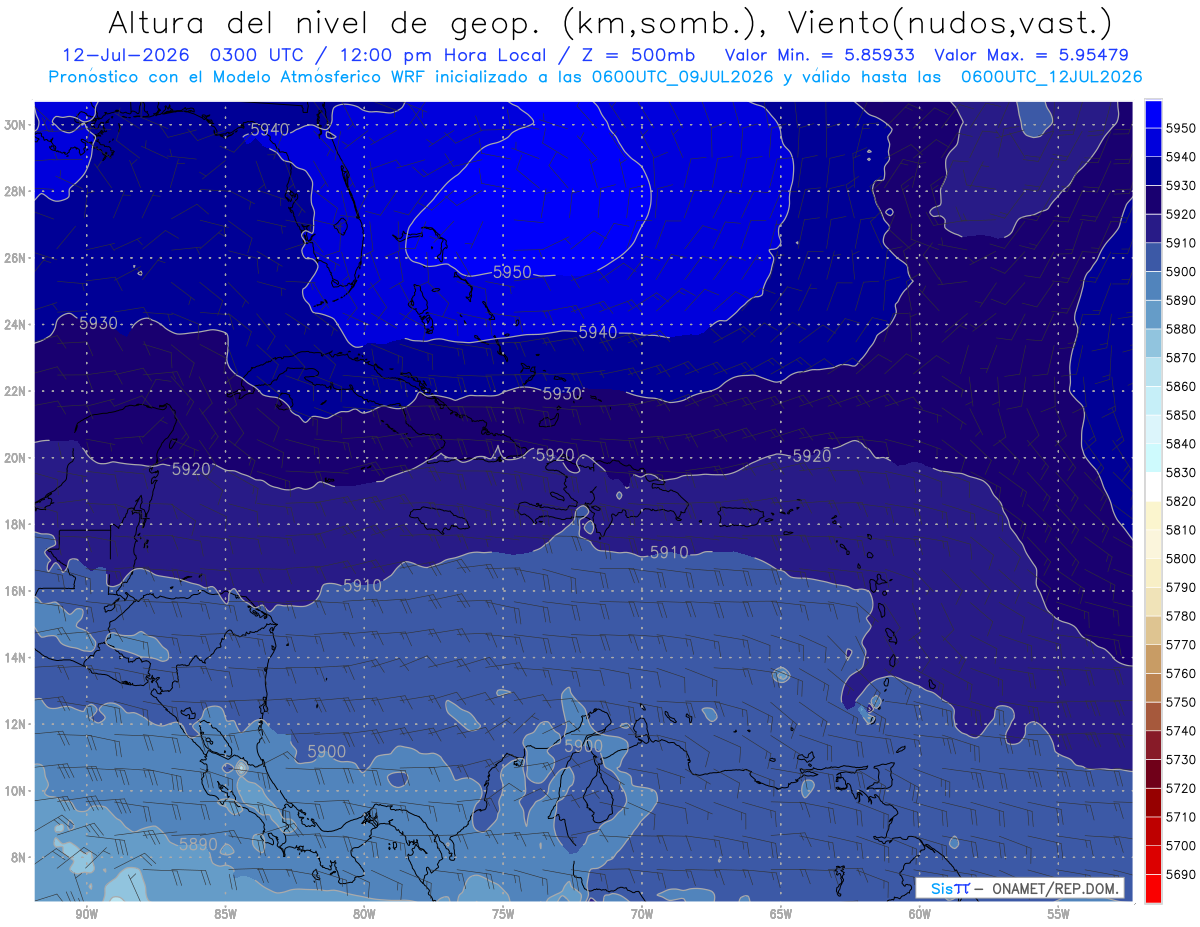
Task: Click the '5890' contour label on the map
Action: (198, 845)
